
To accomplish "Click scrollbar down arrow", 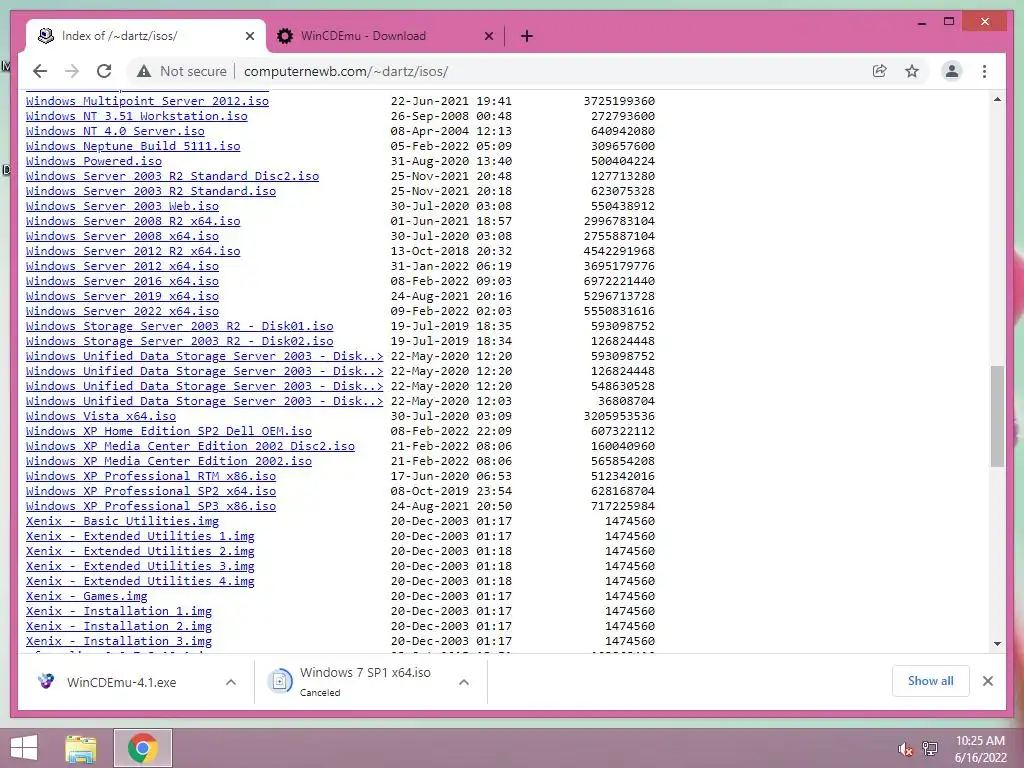I will pyautogui.click(x=997, y=644).
